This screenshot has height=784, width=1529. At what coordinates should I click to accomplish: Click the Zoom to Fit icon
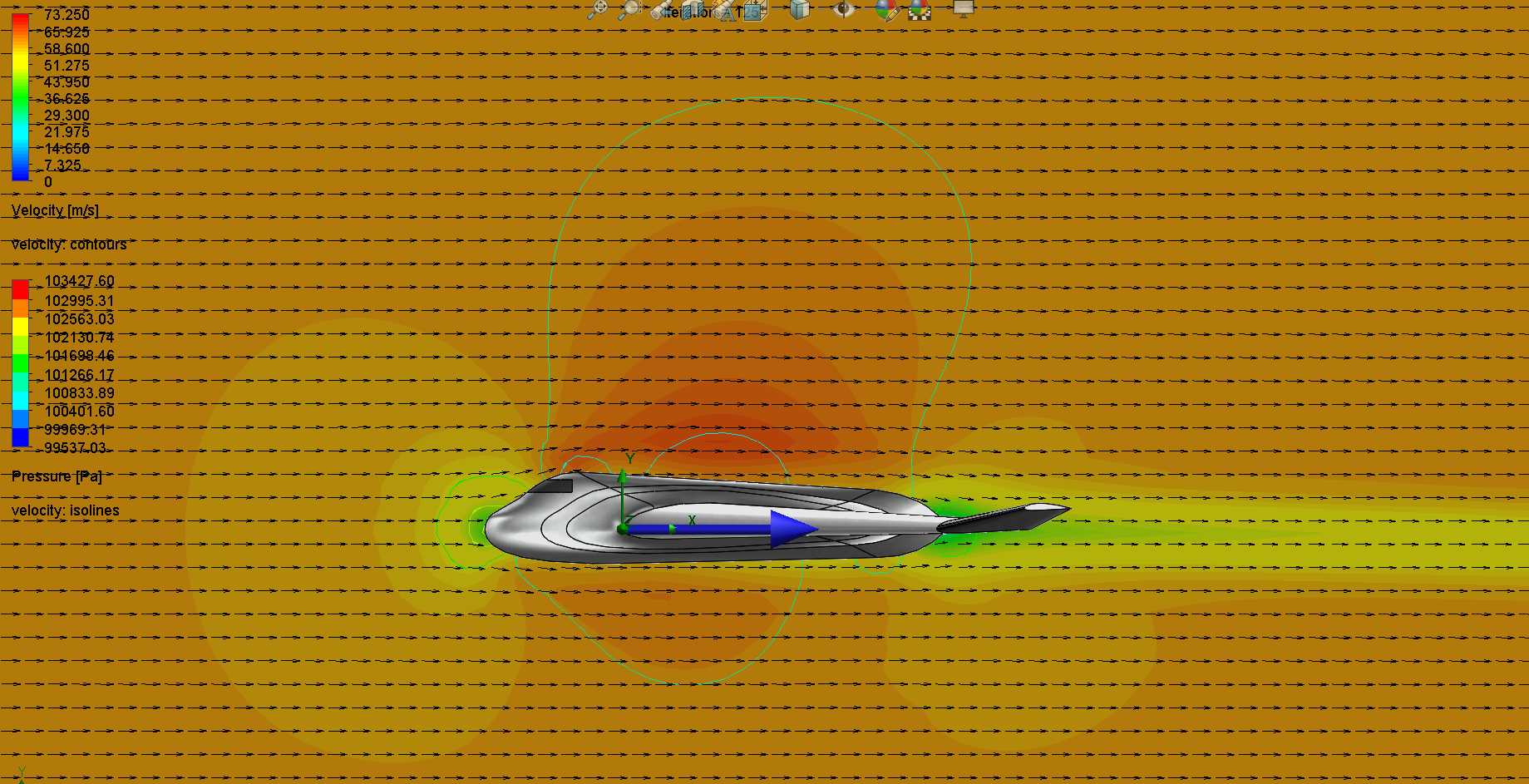[x=597, y=9]
